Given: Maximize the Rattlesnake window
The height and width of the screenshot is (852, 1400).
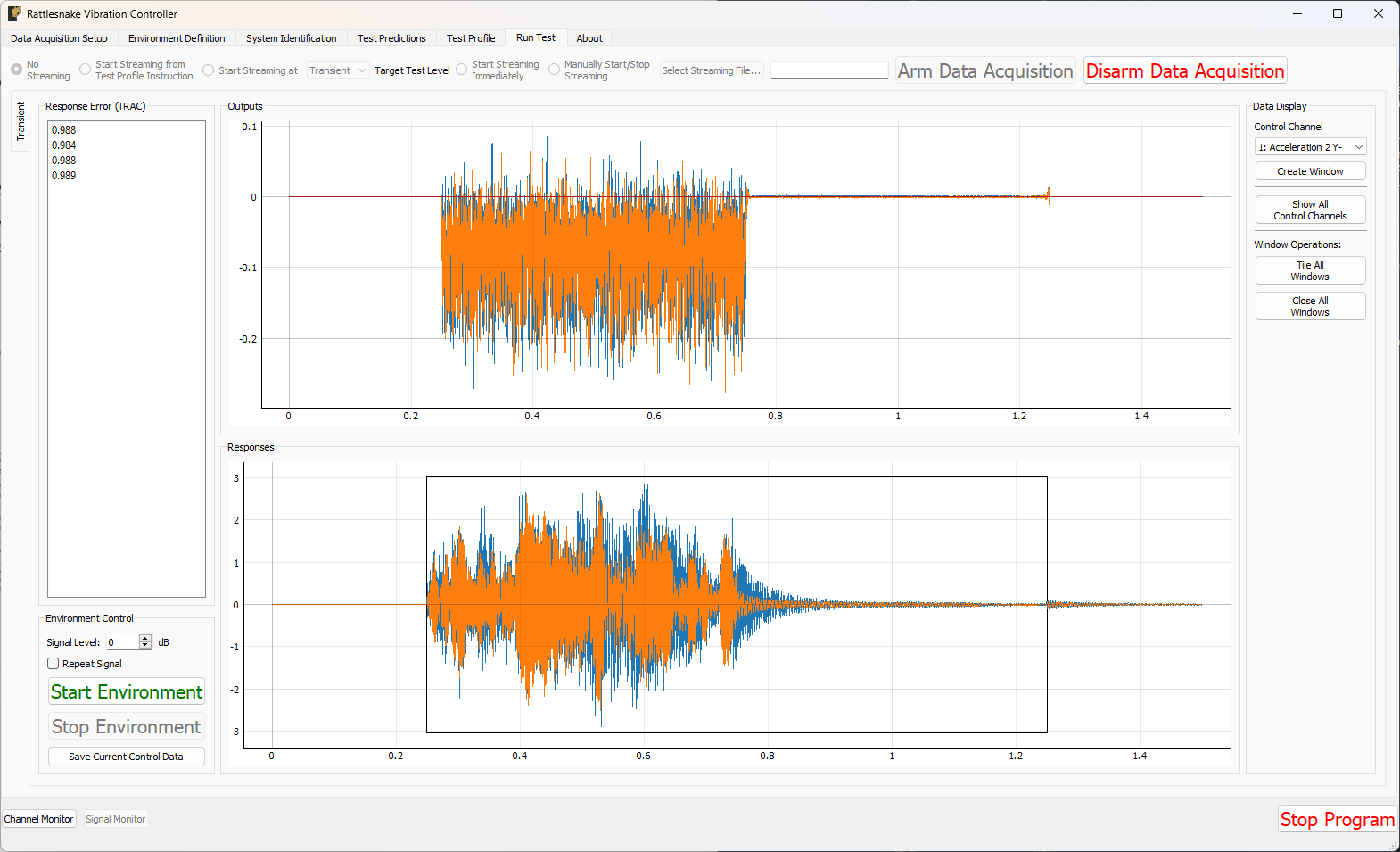Looking at the screenshot, I should click(x=1338, y=13).
